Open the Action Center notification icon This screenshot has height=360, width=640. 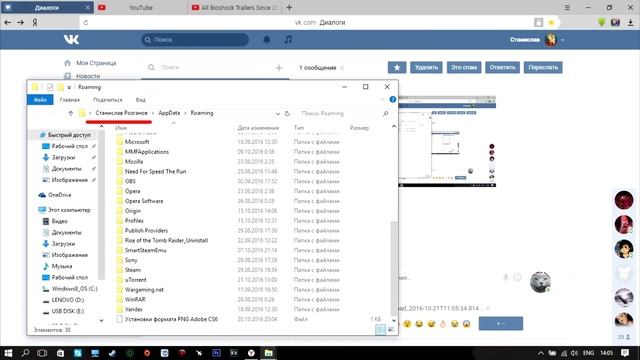(x=624, y=353)
